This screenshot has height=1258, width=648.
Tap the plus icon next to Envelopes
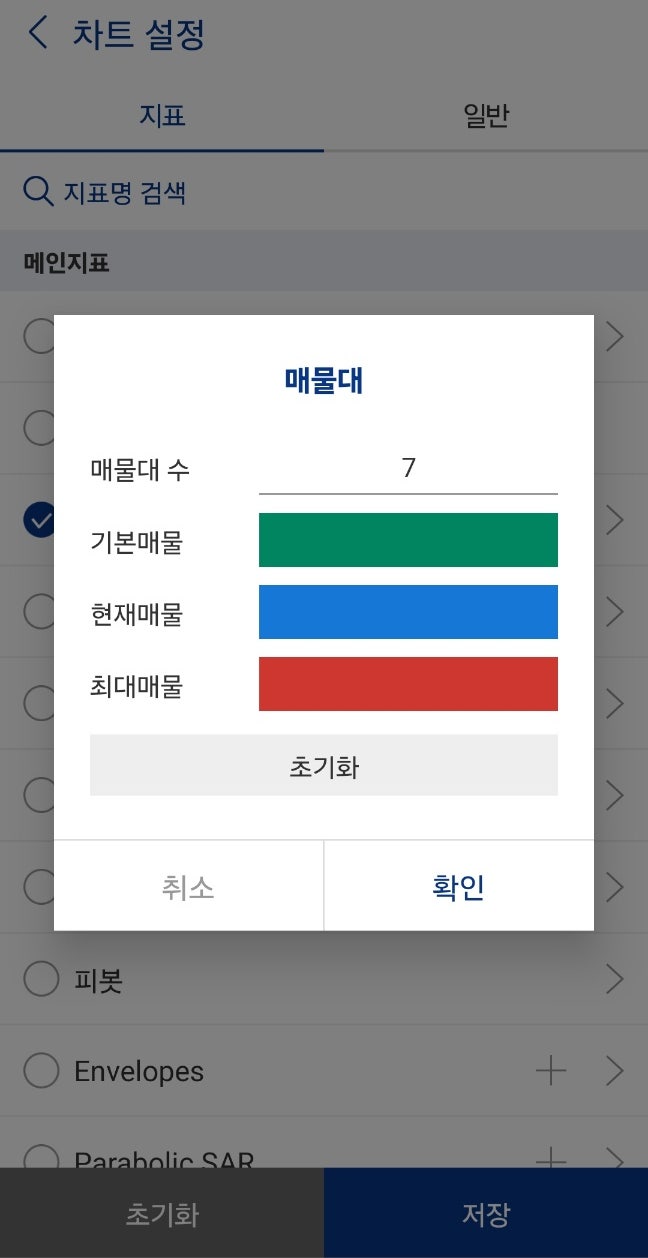[551, 1070]
